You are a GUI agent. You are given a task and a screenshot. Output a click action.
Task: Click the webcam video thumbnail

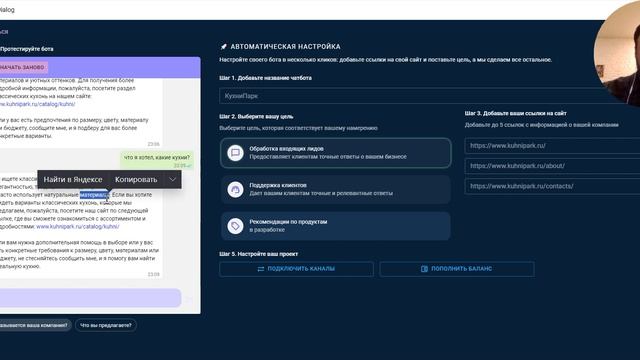tap(616, 53)
